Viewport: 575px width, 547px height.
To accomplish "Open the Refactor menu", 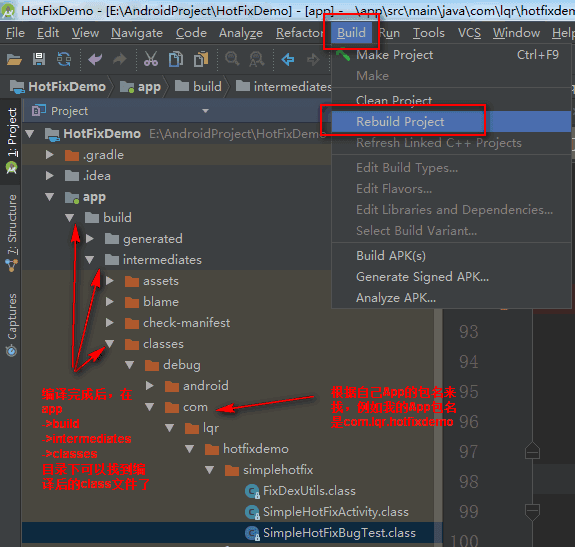I will (299, 33).
